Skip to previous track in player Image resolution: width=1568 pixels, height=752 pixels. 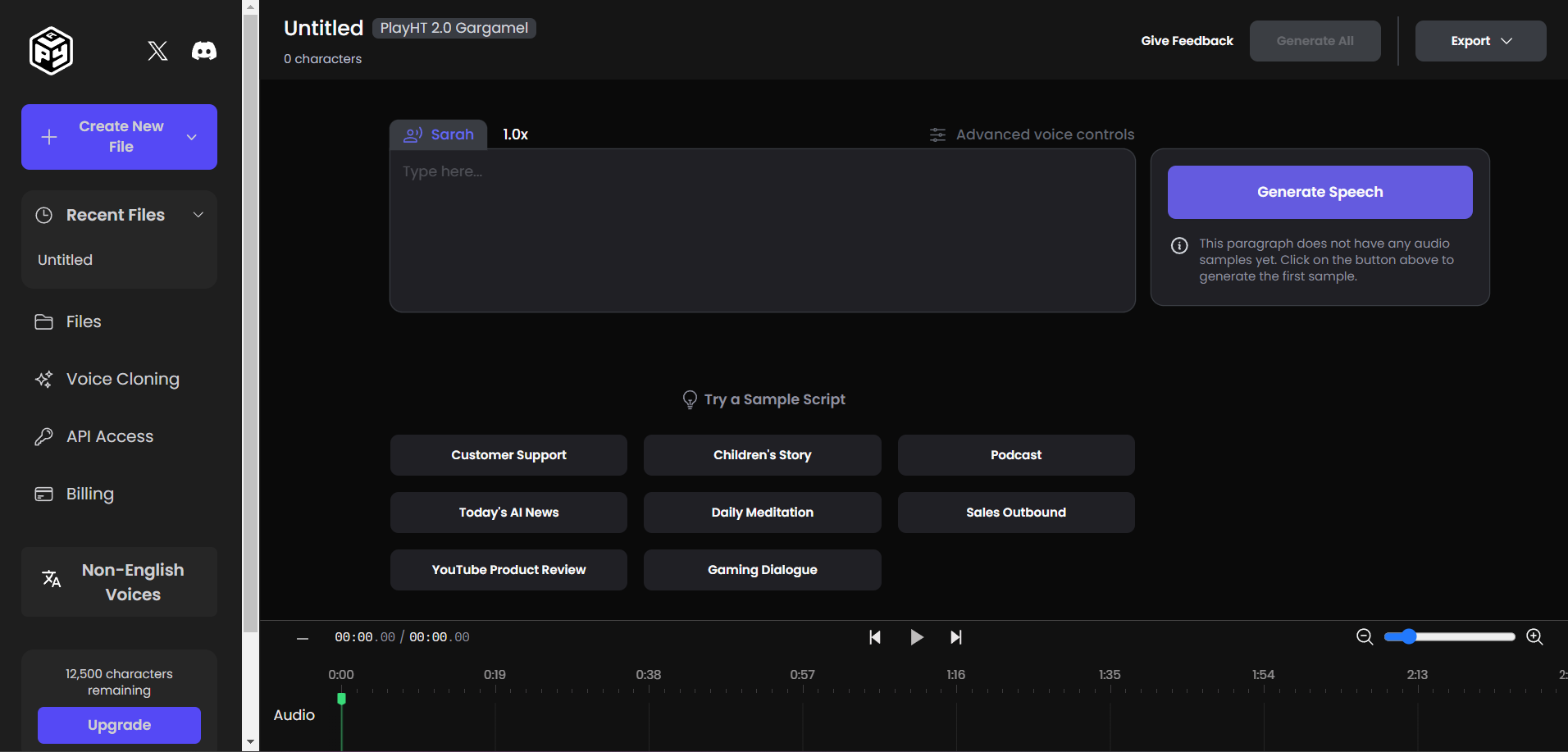875,637
